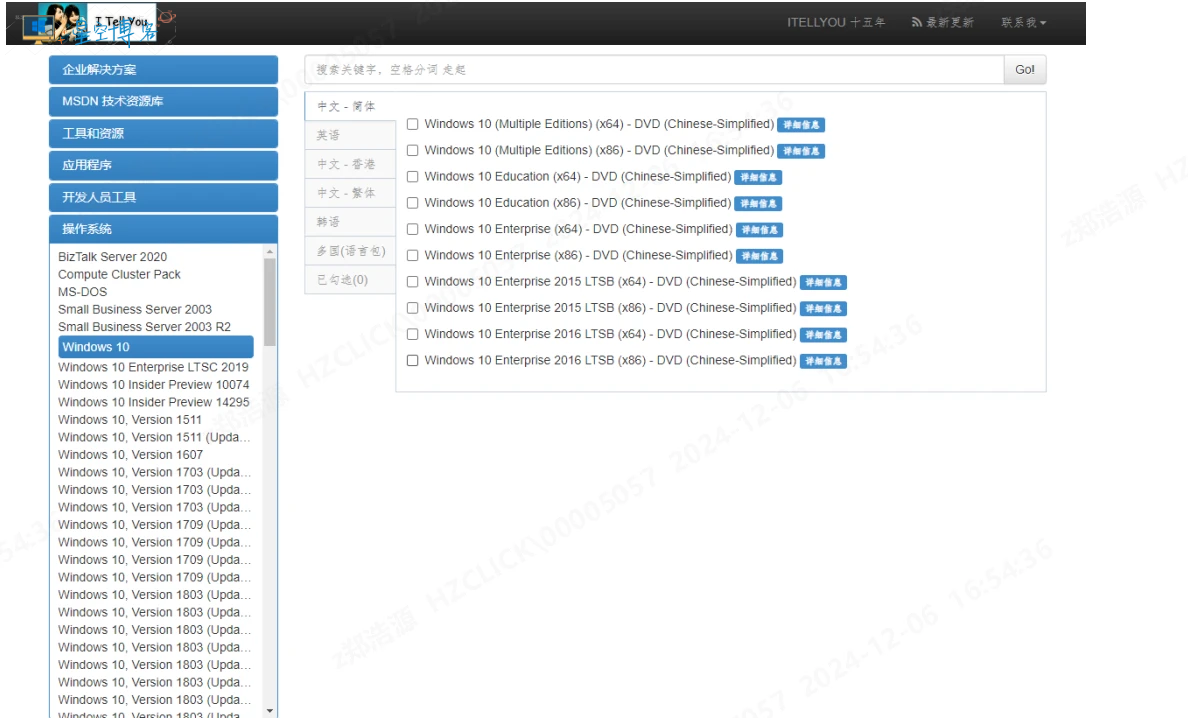The height and width of the screenshot is (718, 1188).
Task: Click the search keyword input field
Action: click(x=655, y=70)
